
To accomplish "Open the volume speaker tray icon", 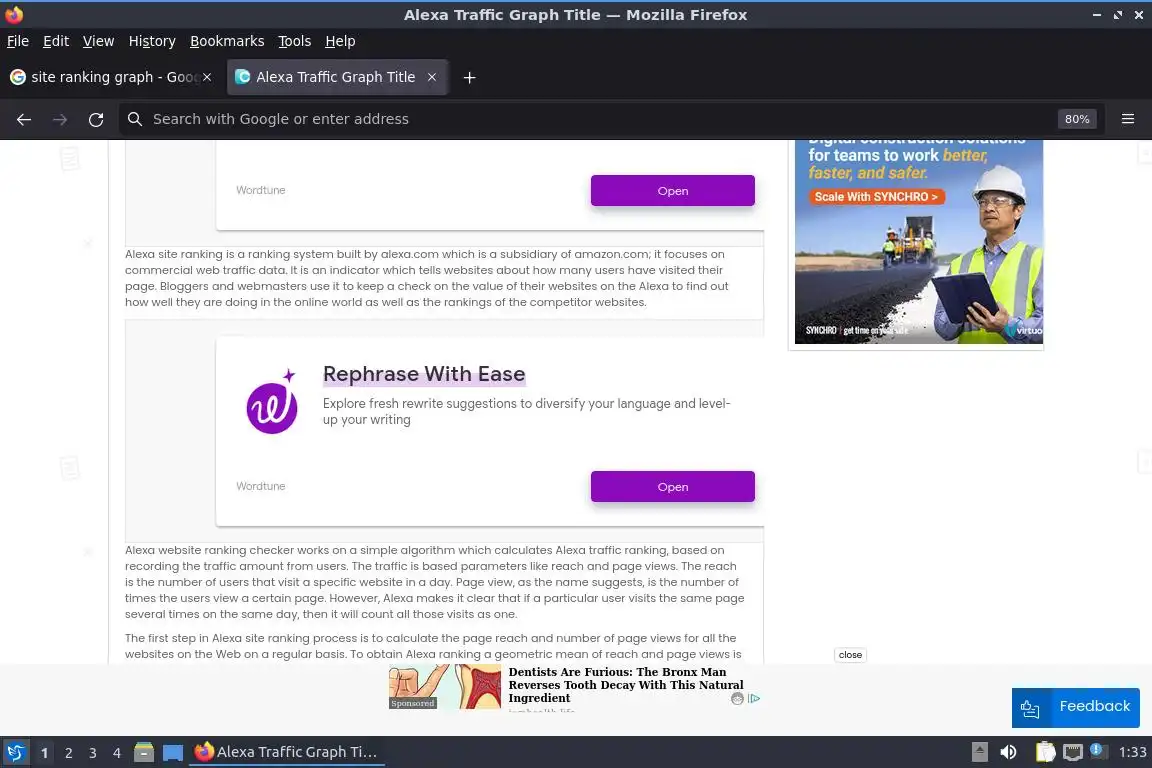I will pyautogui.click(x=1009, y=752).
